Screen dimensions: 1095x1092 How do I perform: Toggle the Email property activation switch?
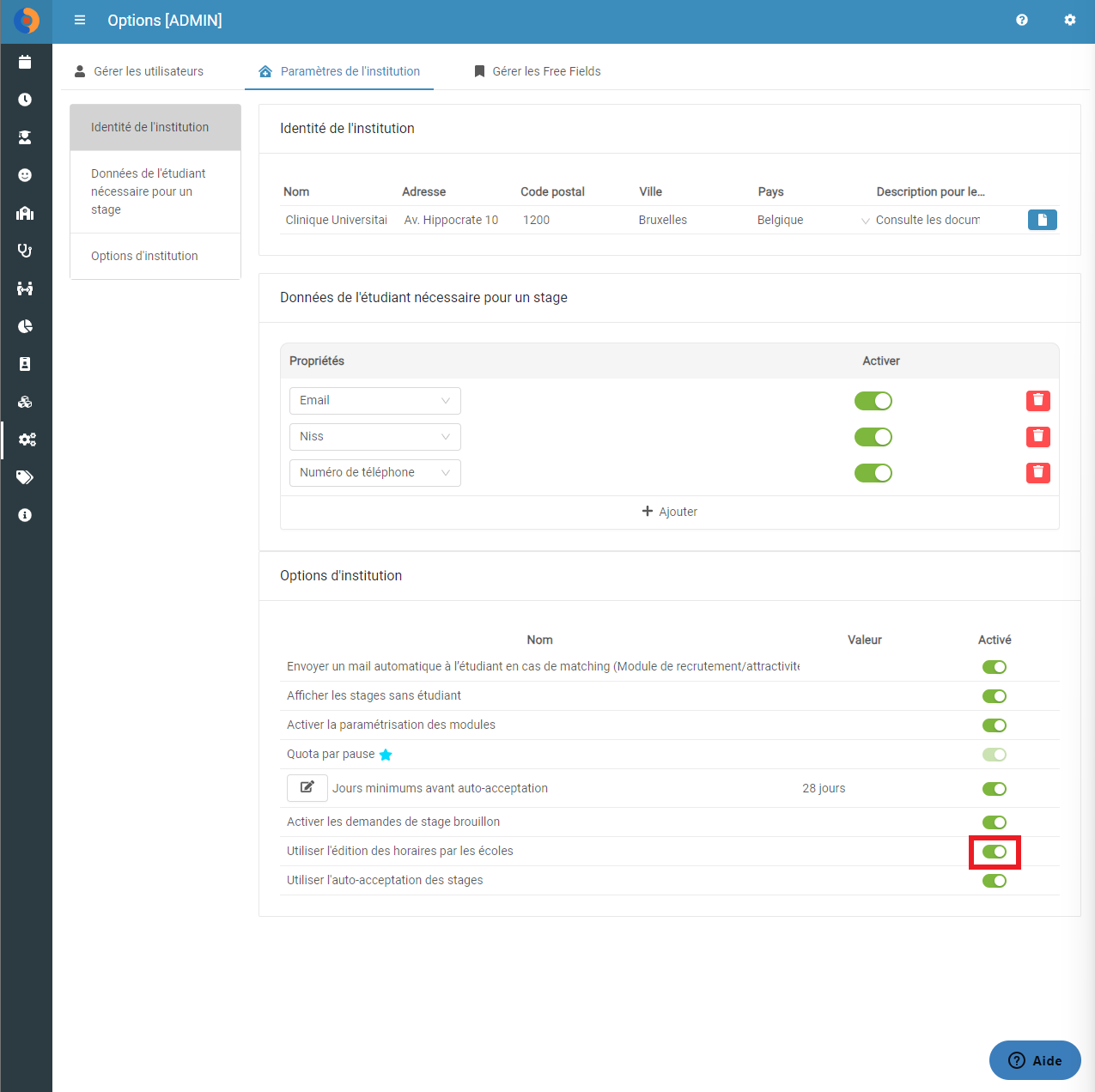[873, 401]
